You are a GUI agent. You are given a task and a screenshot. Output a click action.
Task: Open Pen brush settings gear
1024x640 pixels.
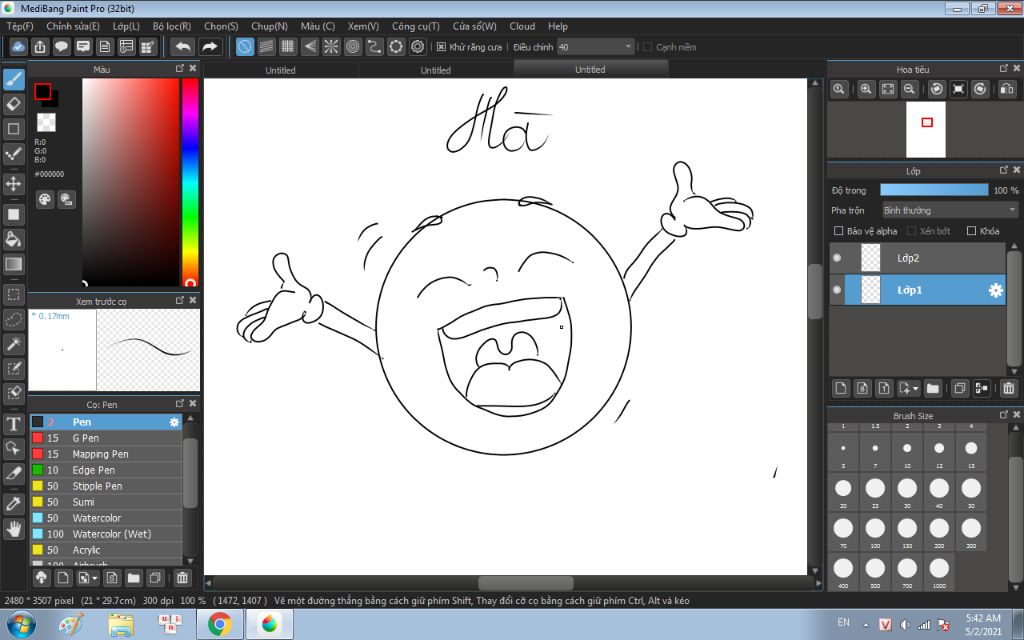[174, 423]
